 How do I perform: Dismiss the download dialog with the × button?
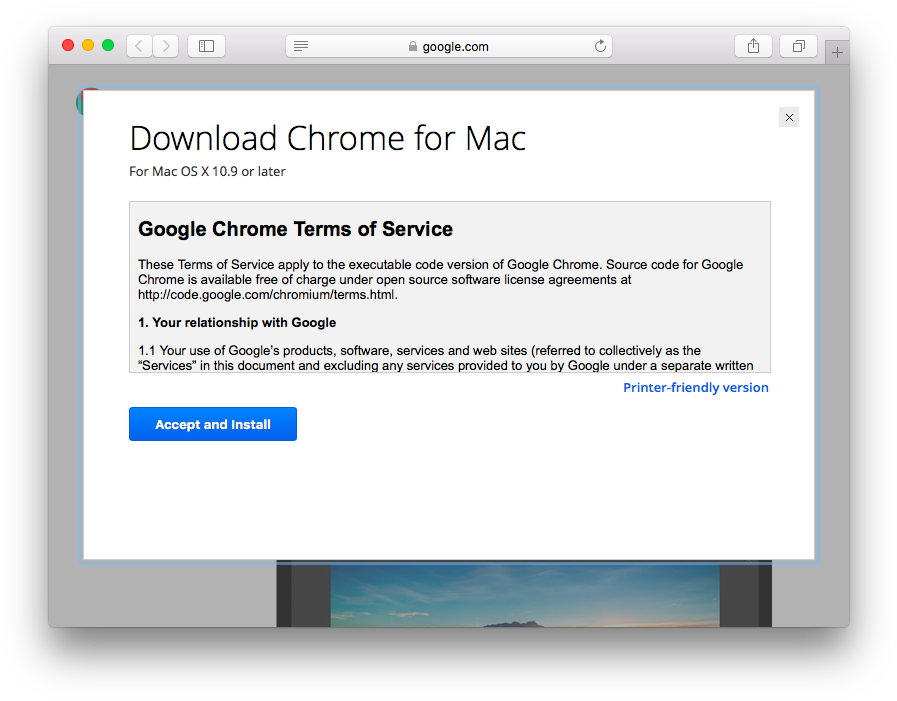tap(789, 117)
